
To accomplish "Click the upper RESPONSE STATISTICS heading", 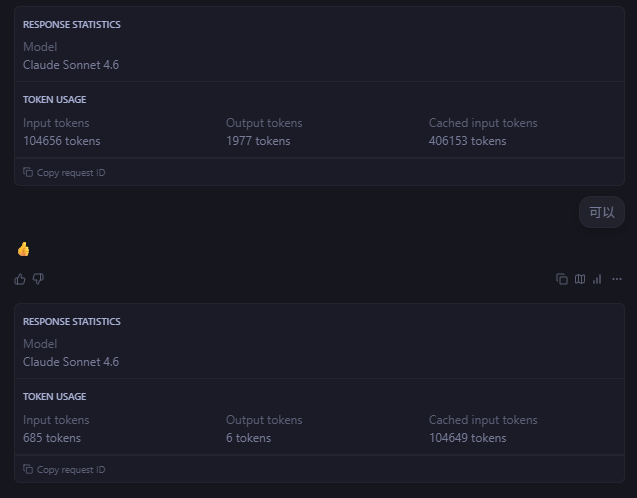I will 72,25.
